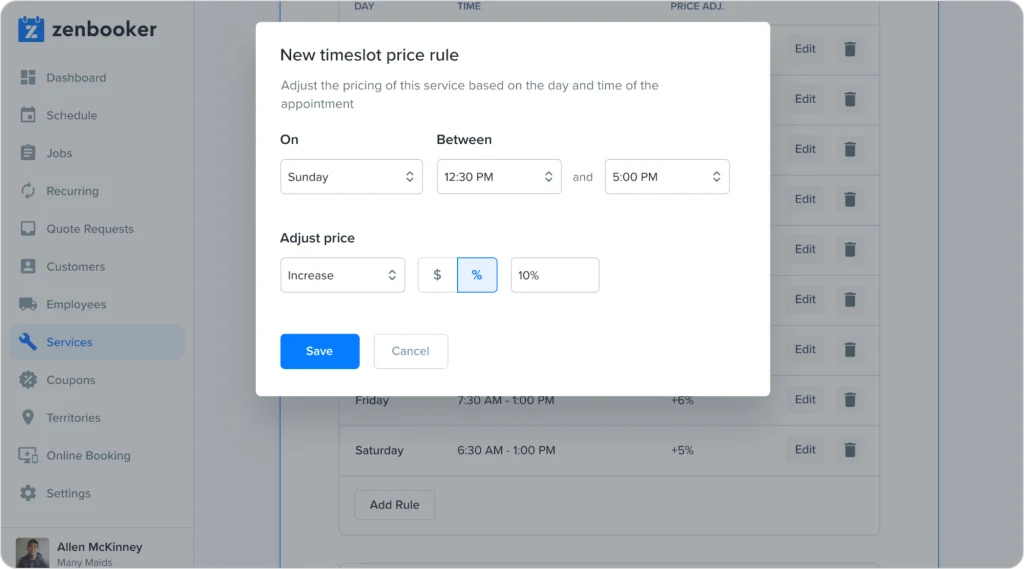
Task: Open the 12:30 PM start time dropdown
Action: click(x=499, y=176)
